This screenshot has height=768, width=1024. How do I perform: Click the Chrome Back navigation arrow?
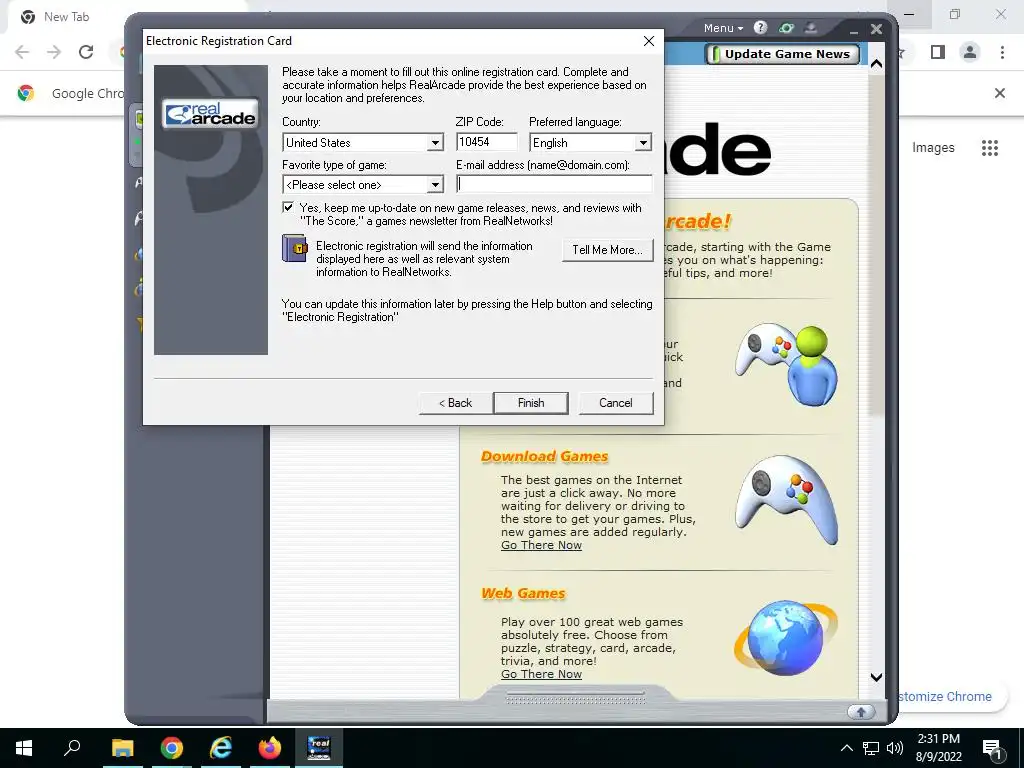pyautogui.click(x=22, y=52)
